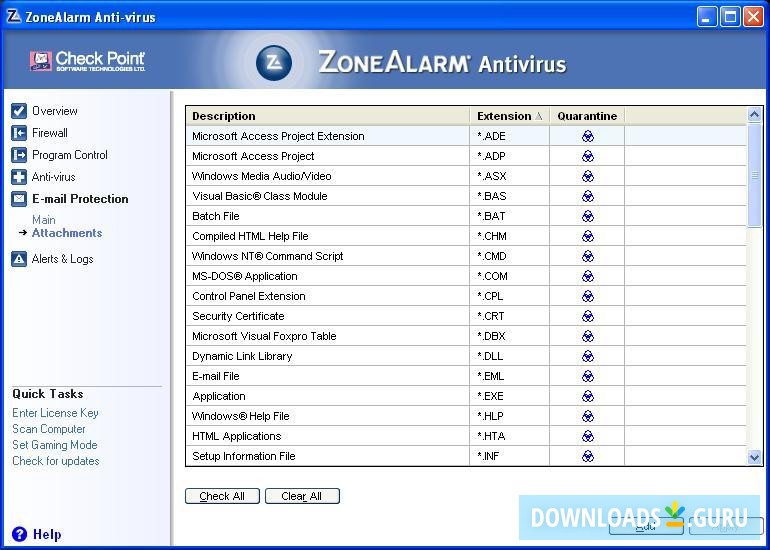Click quarantine icon for Dynamic Link Library
770x550 pixels.
tap(588, 357)
